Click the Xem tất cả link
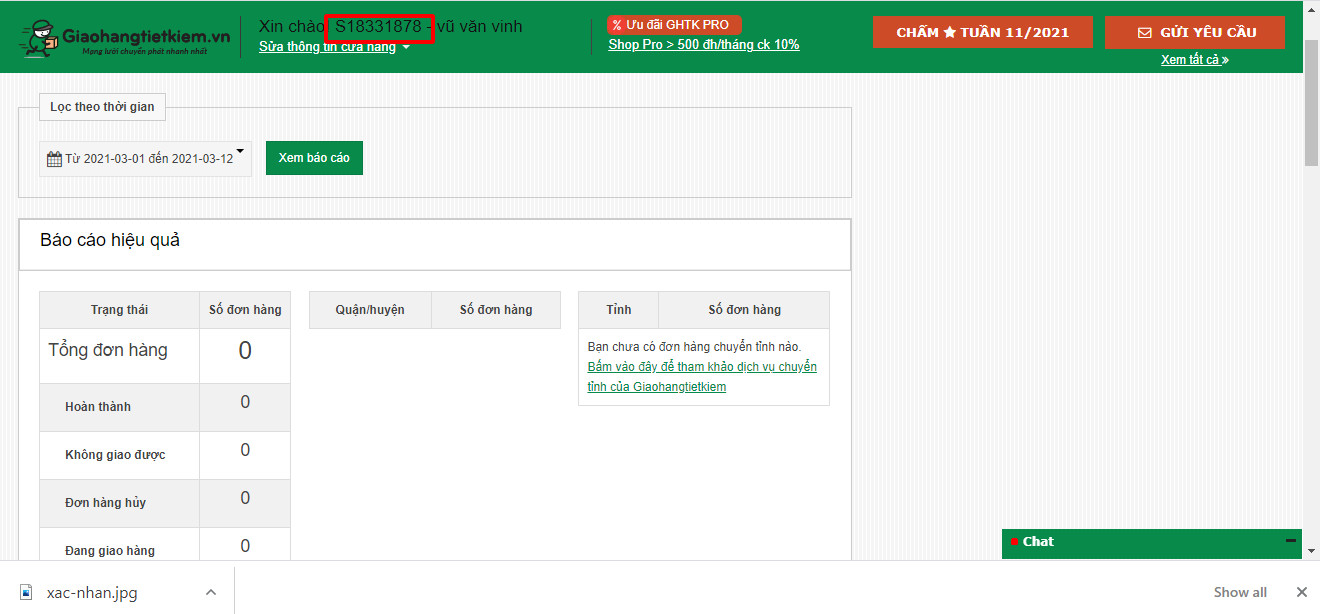This screenshot has height=614, width=1320. [x=1194, y=60]
